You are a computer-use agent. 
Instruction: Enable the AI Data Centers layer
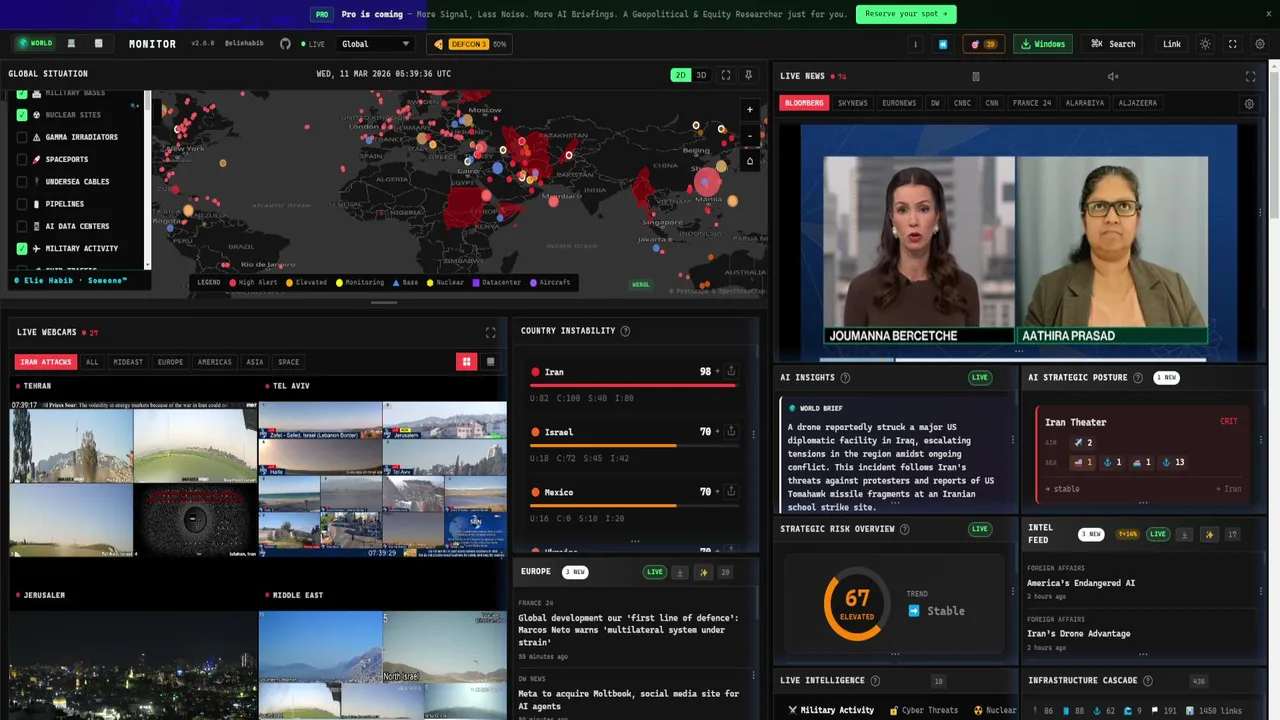tap(22, 226)
